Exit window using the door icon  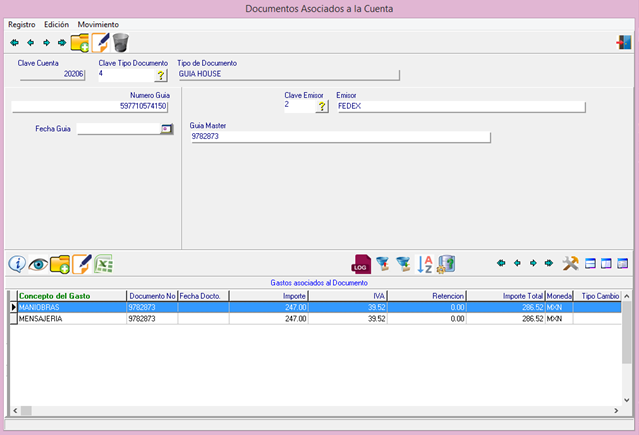coord(624,42)
